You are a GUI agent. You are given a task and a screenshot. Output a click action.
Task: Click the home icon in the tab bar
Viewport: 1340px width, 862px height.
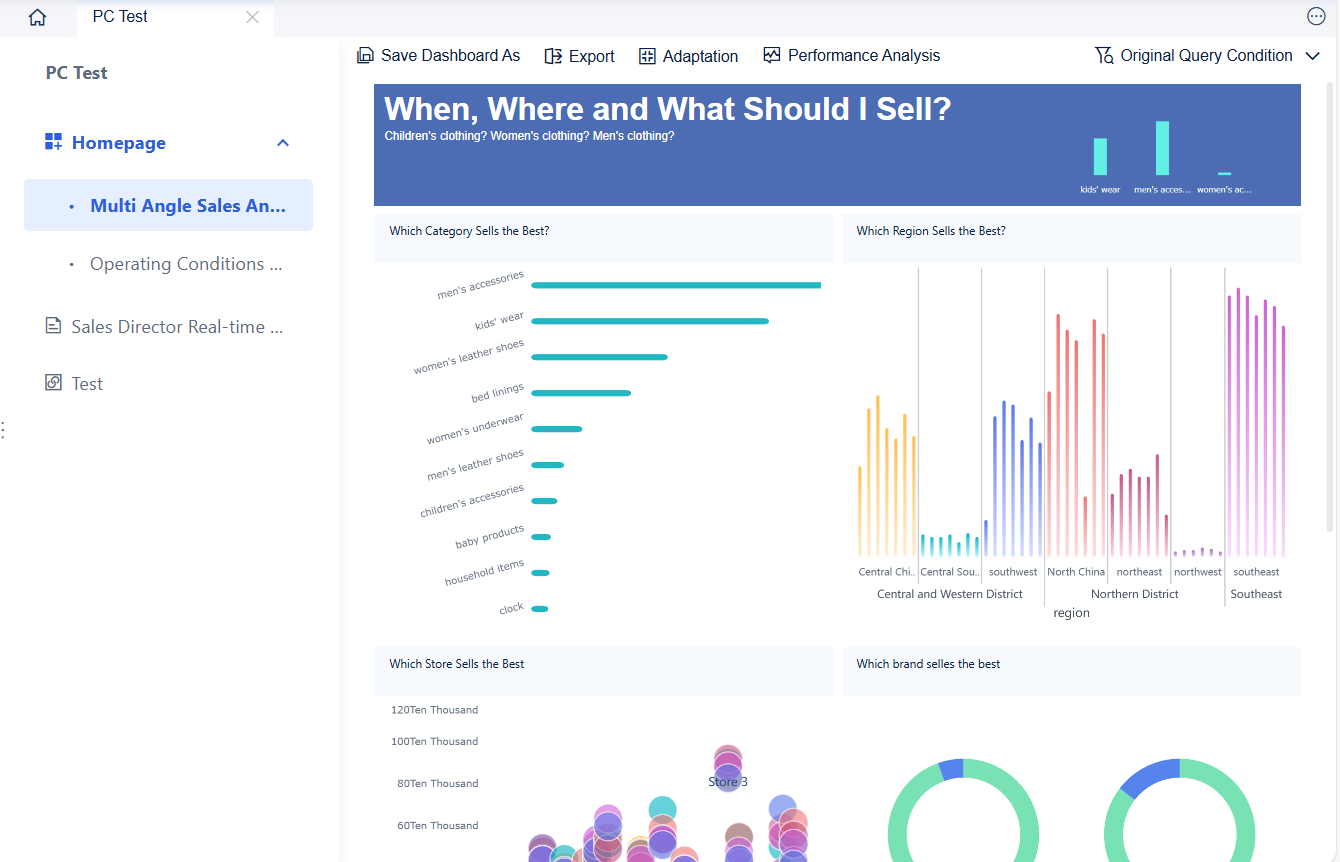coord(37,17)
